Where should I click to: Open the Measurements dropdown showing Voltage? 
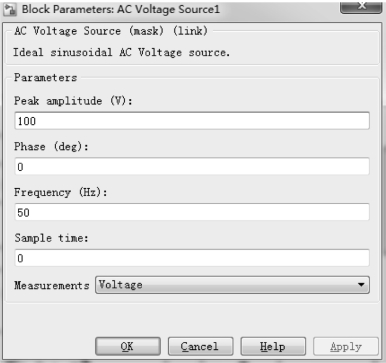(x=232, y=285)
